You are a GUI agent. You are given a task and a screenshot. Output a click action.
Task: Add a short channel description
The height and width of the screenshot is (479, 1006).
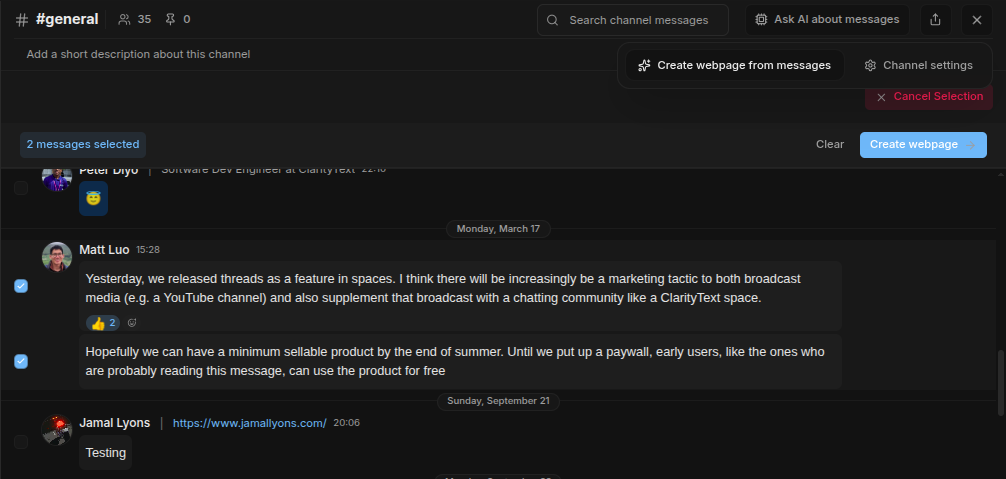click(138, 55)
